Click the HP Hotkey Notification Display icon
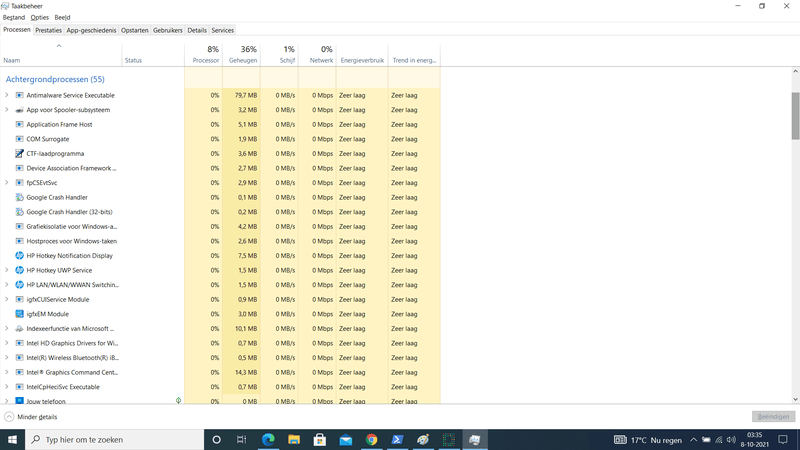 pyautogui.click(x=19, y=256)
